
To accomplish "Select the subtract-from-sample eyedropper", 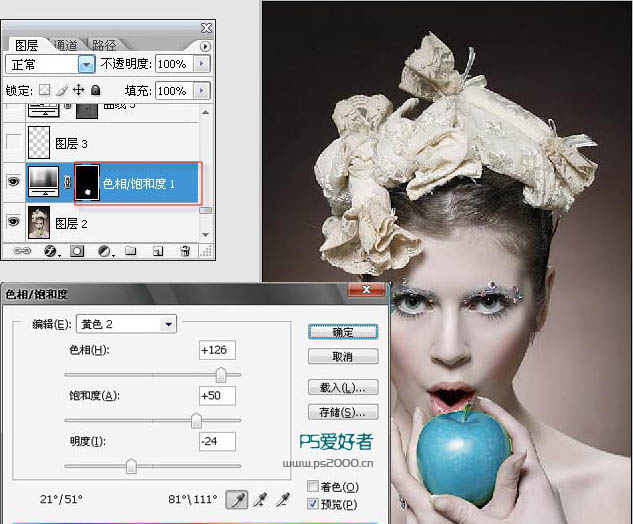I will (283, 498).
